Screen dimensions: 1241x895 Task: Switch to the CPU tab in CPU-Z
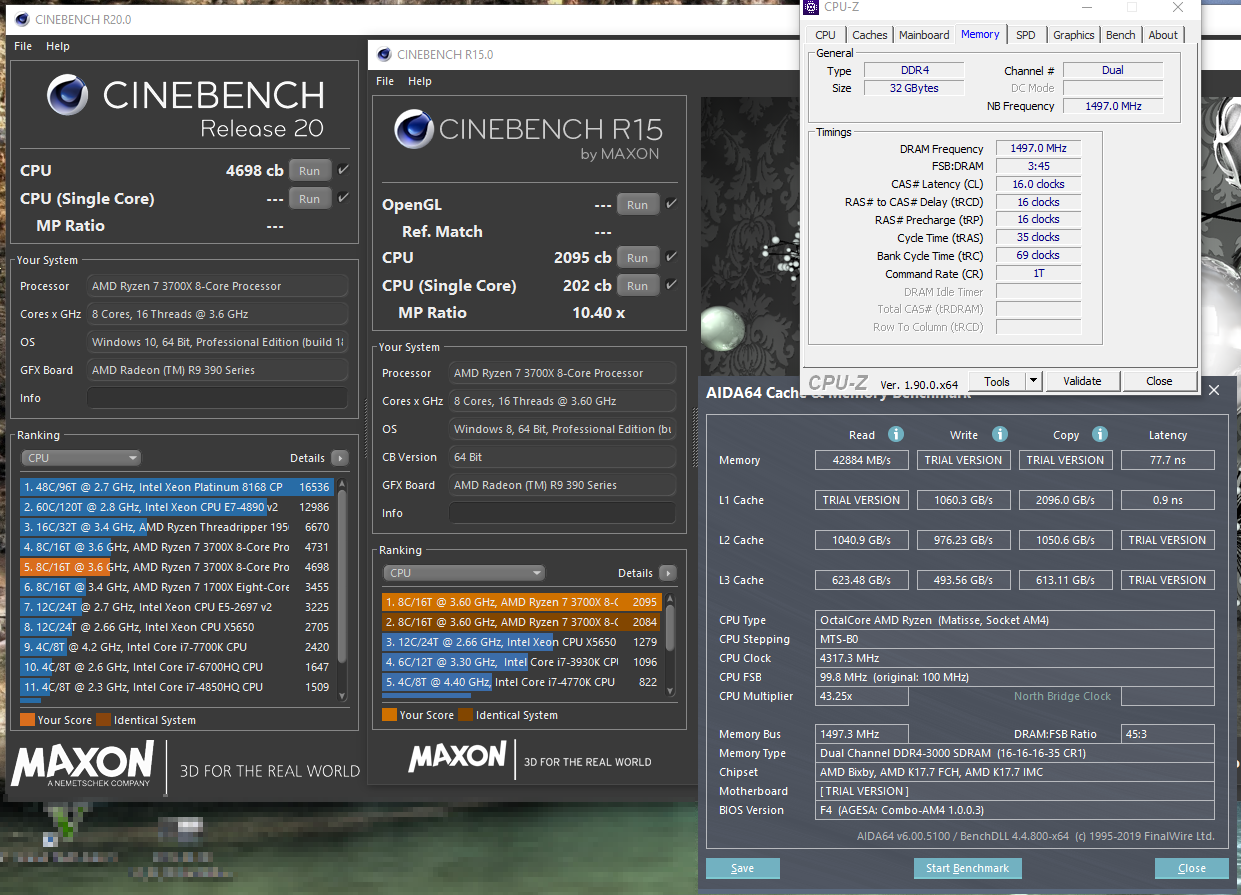[826, 35]
